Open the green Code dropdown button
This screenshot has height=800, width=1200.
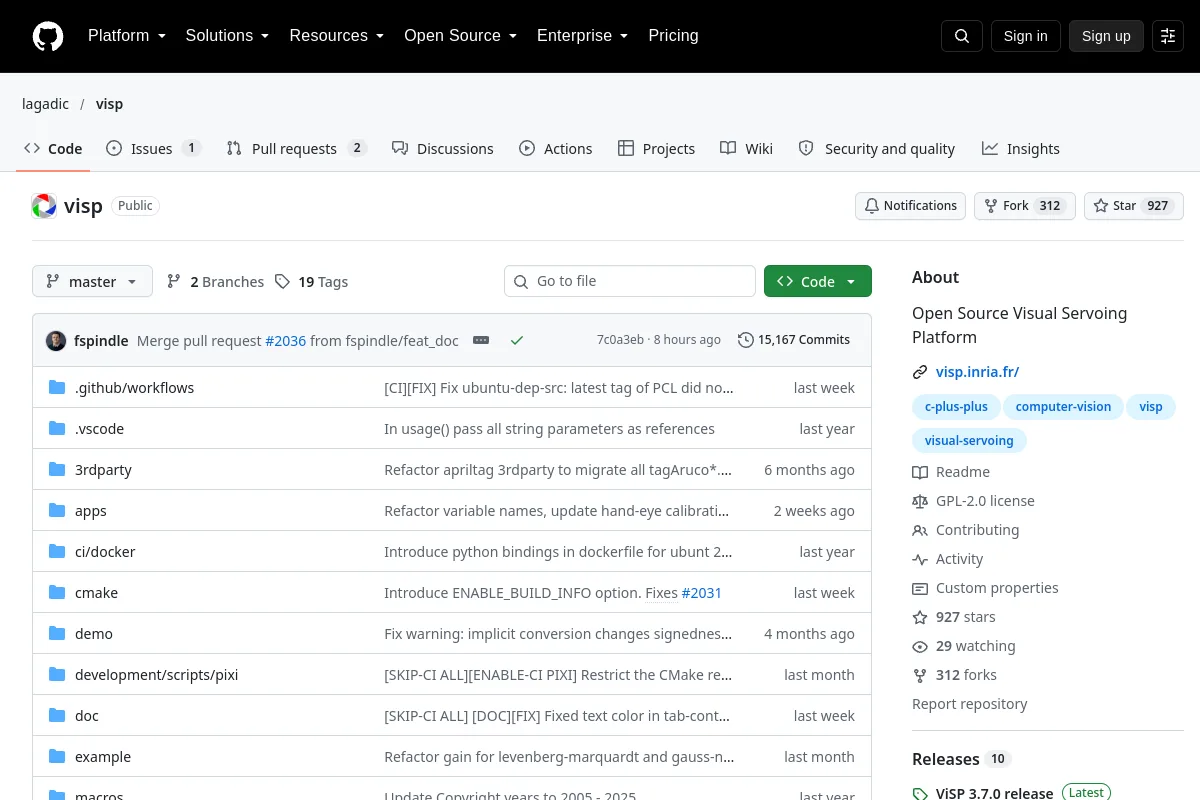(x=818, y=281)
